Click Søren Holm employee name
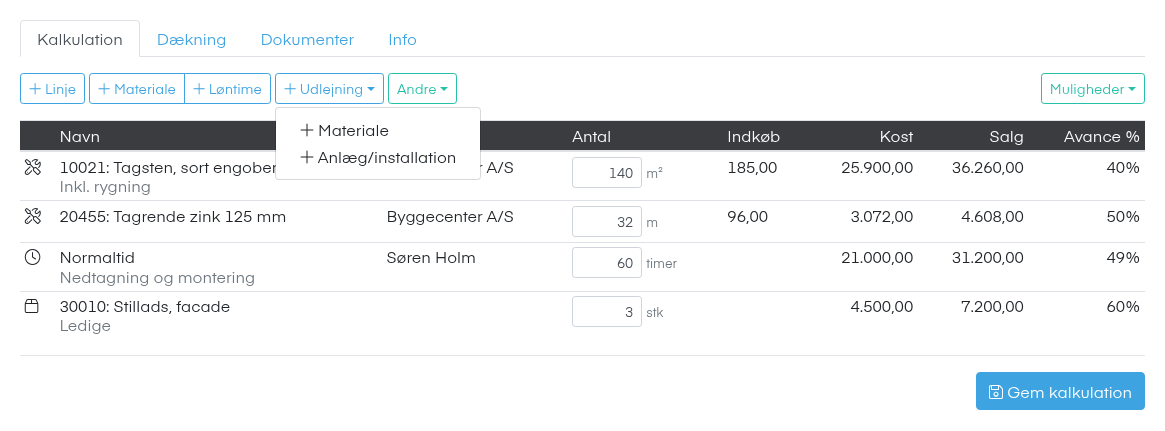 point(431,258)
